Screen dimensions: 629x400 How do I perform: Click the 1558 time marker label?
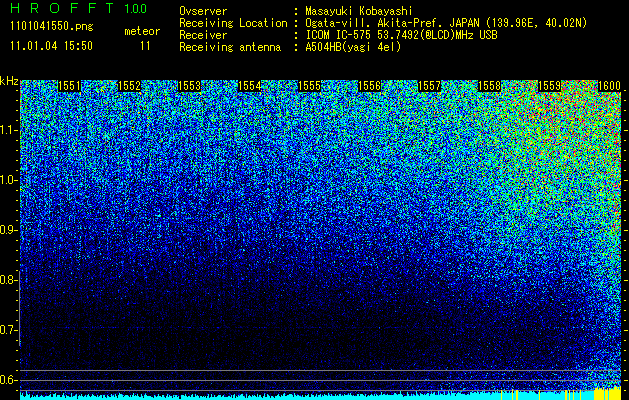coord(490,86)
